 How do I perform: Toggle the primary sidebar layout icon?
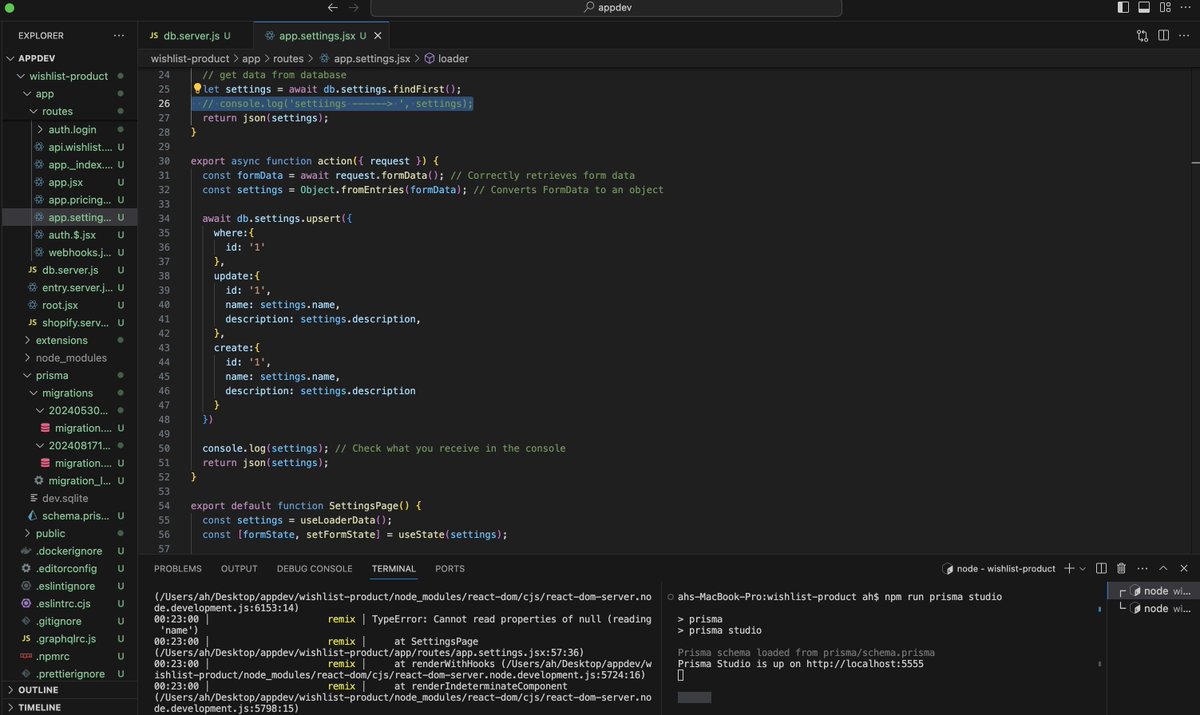pyautogui.click(x=1122, y=7)
